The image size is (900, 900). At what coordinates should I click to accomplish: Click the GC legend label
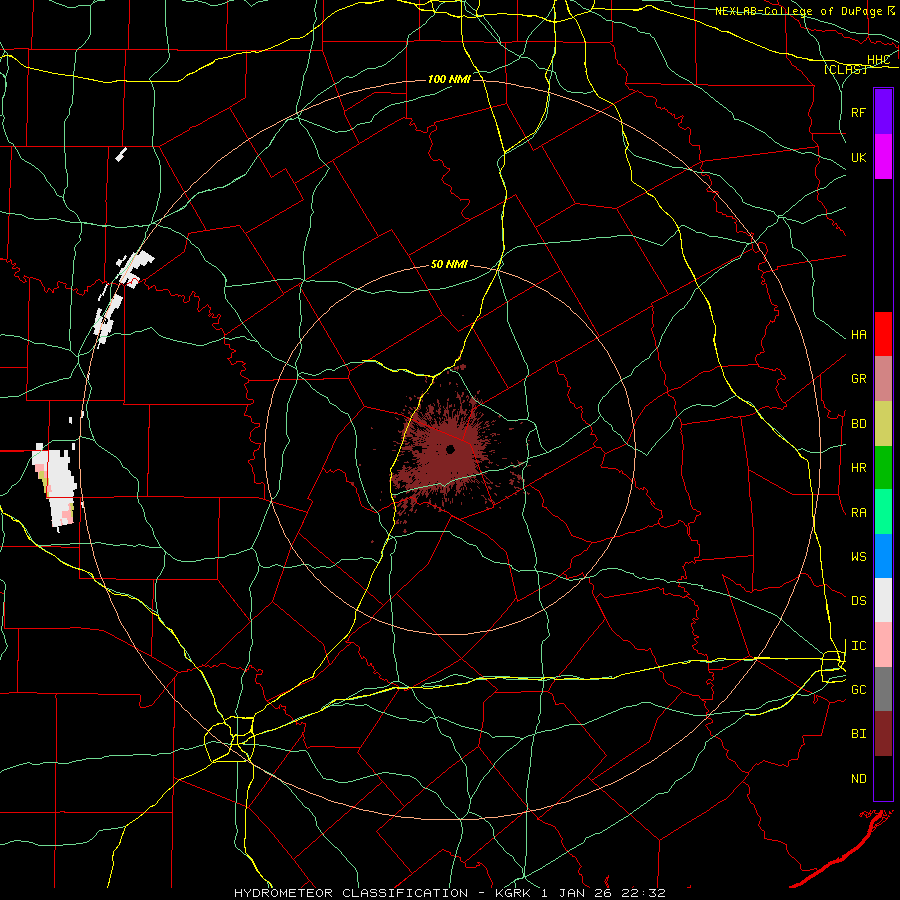(x=859, y=690)
